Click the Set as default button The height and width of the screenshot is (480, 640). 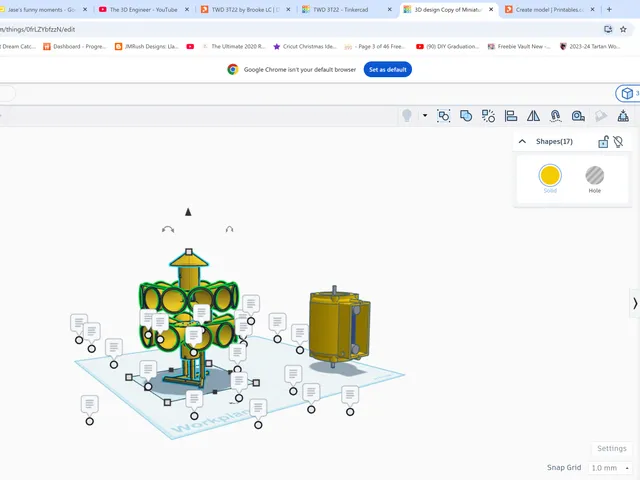click(388, 69)
